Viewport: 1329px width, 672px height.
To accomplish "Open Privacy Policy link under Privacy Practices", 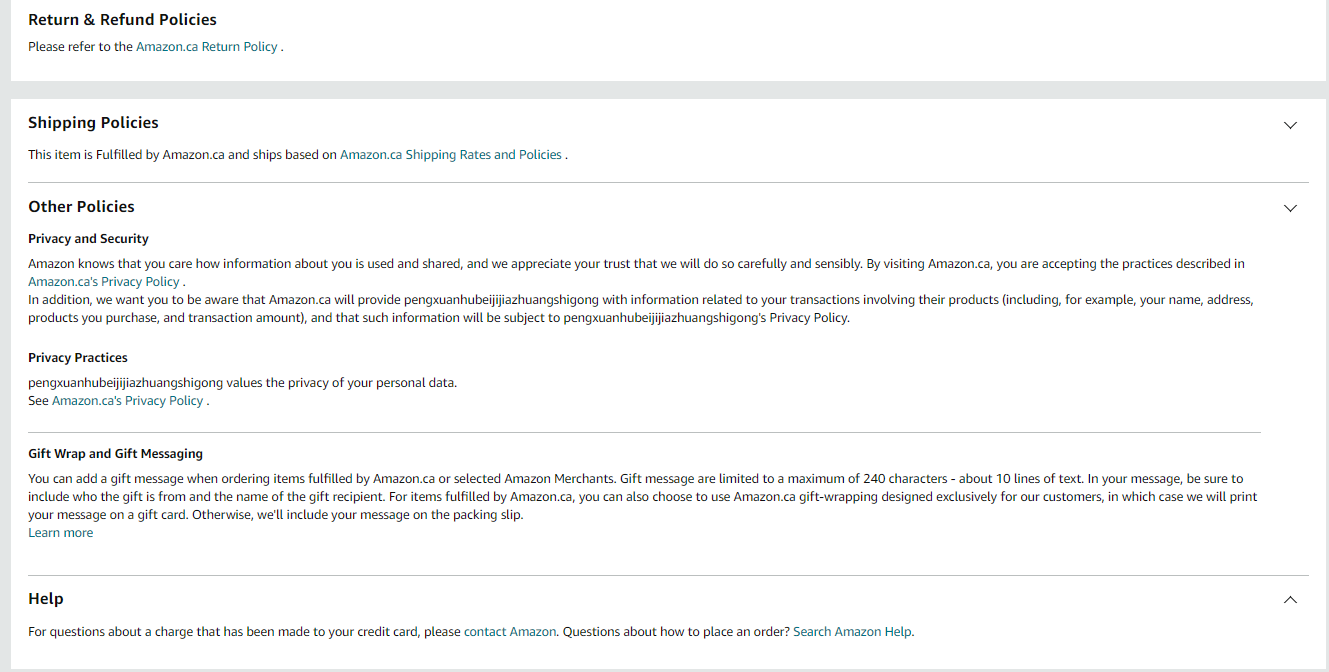I will point(127,401).
